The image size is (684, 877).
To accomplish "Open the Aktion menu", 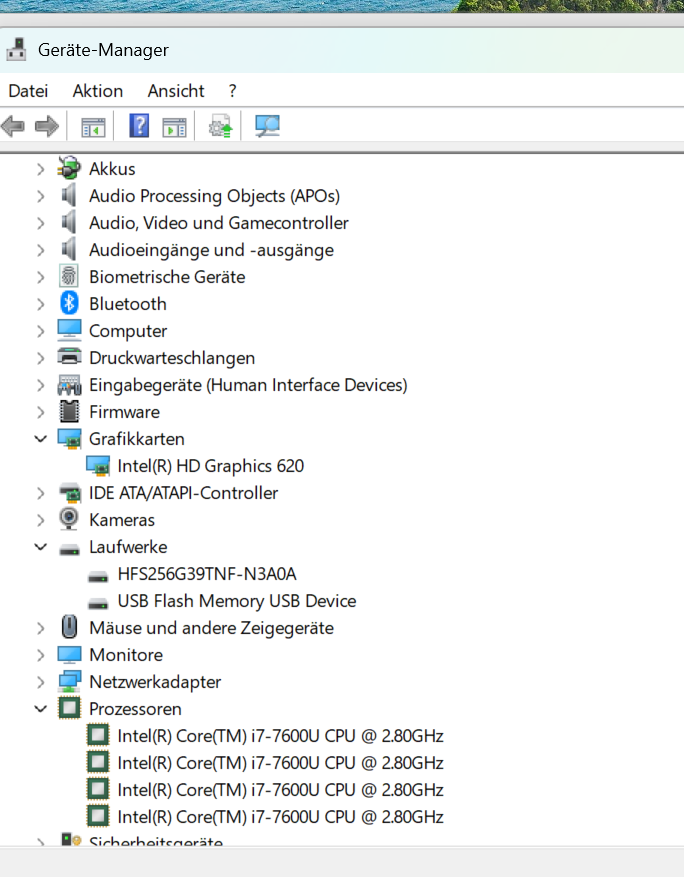I will (x=98, y=91).
